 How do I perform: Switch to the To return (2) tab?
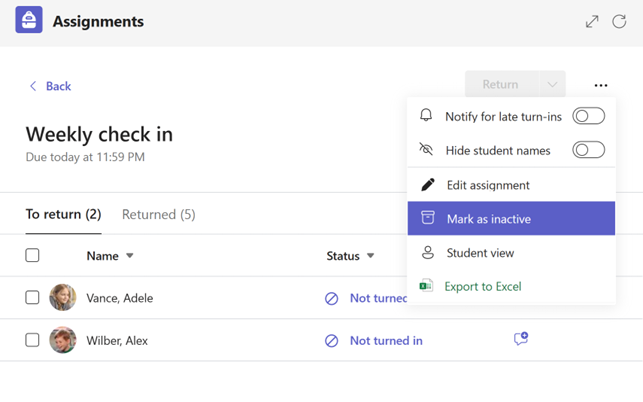click(63, 214)
